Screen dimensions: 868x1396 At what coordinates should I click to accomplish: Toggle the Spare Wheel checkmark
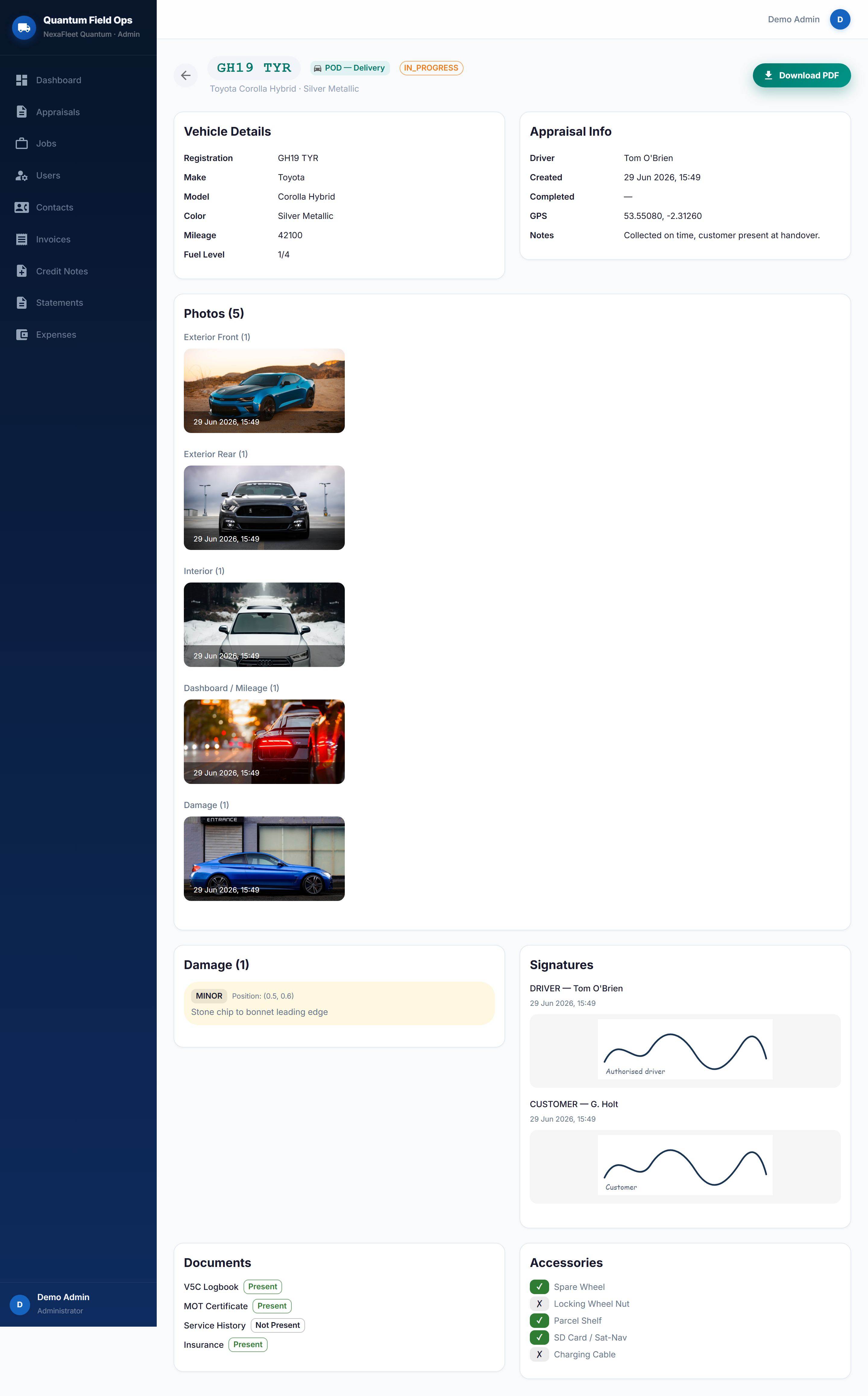click(x=539, y=1287)
